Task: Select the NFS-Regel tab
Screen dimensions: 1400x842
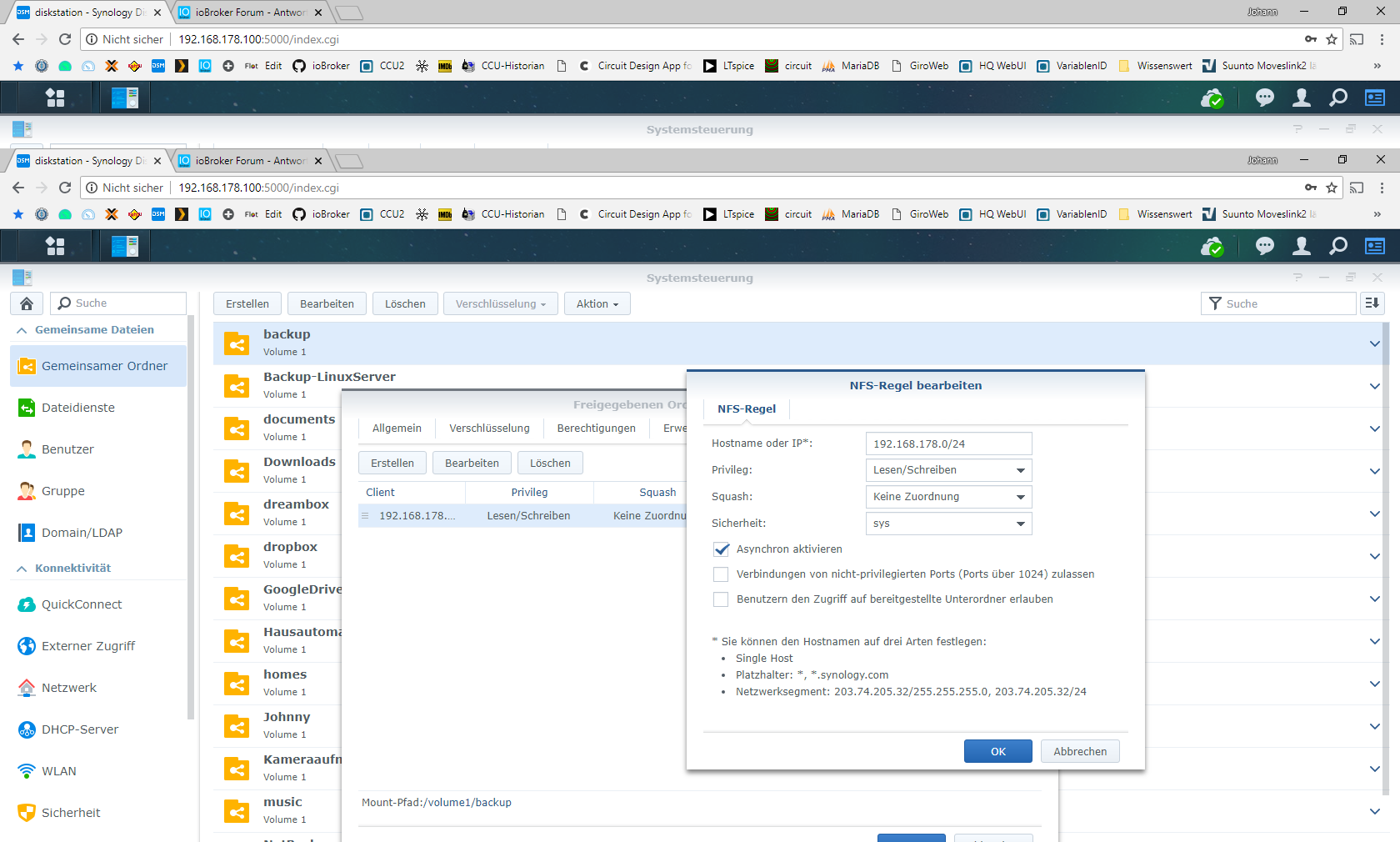Action: (747, 408)
